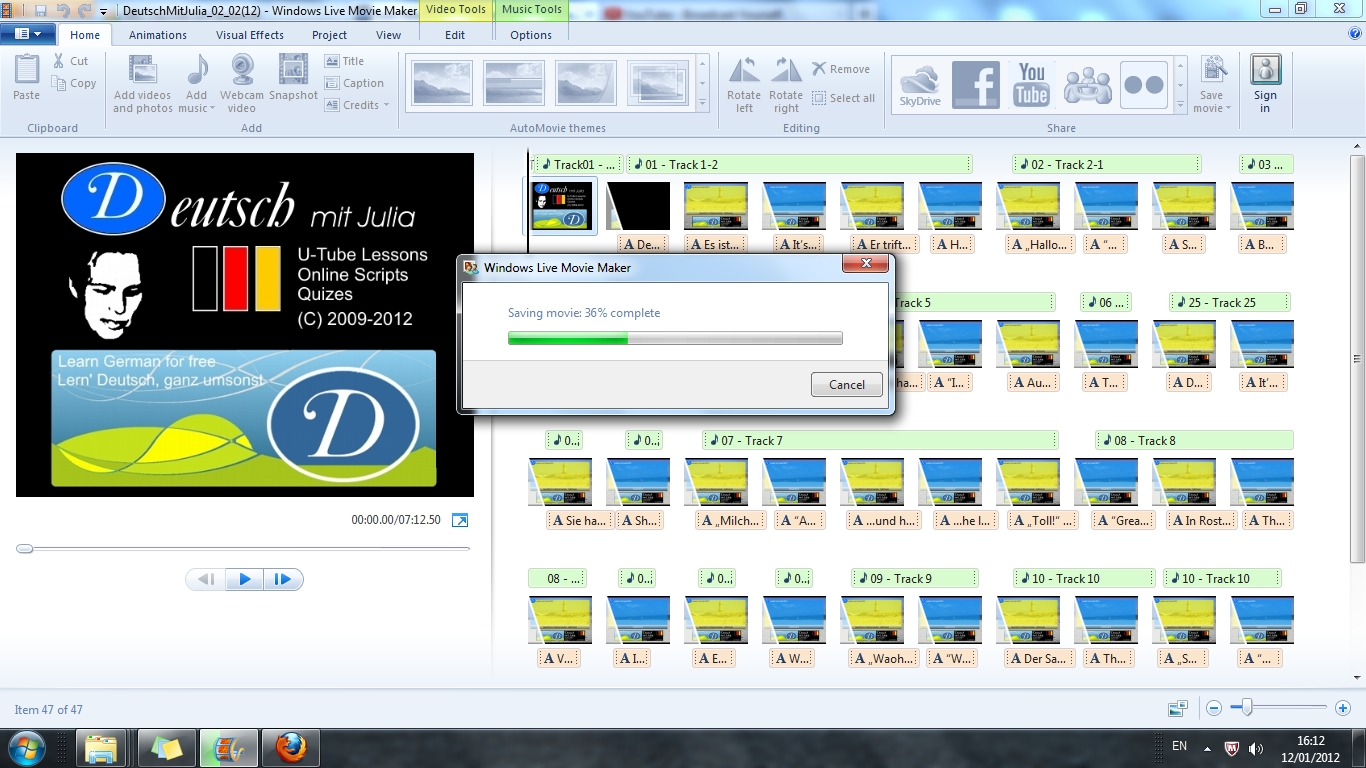Open the Visual Effects tab
Viewport: 1366px width, 768px height.
[250, 35]
